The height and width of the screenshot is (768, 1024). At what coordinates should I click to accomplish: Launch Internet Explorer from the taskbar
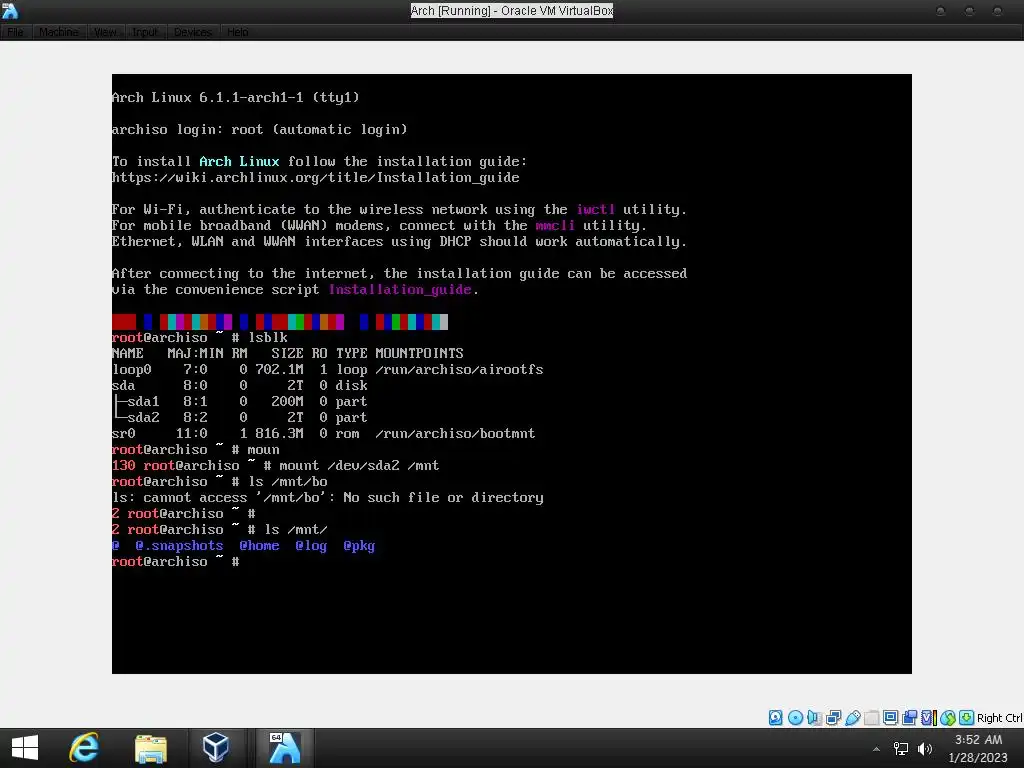coord(84,748)
